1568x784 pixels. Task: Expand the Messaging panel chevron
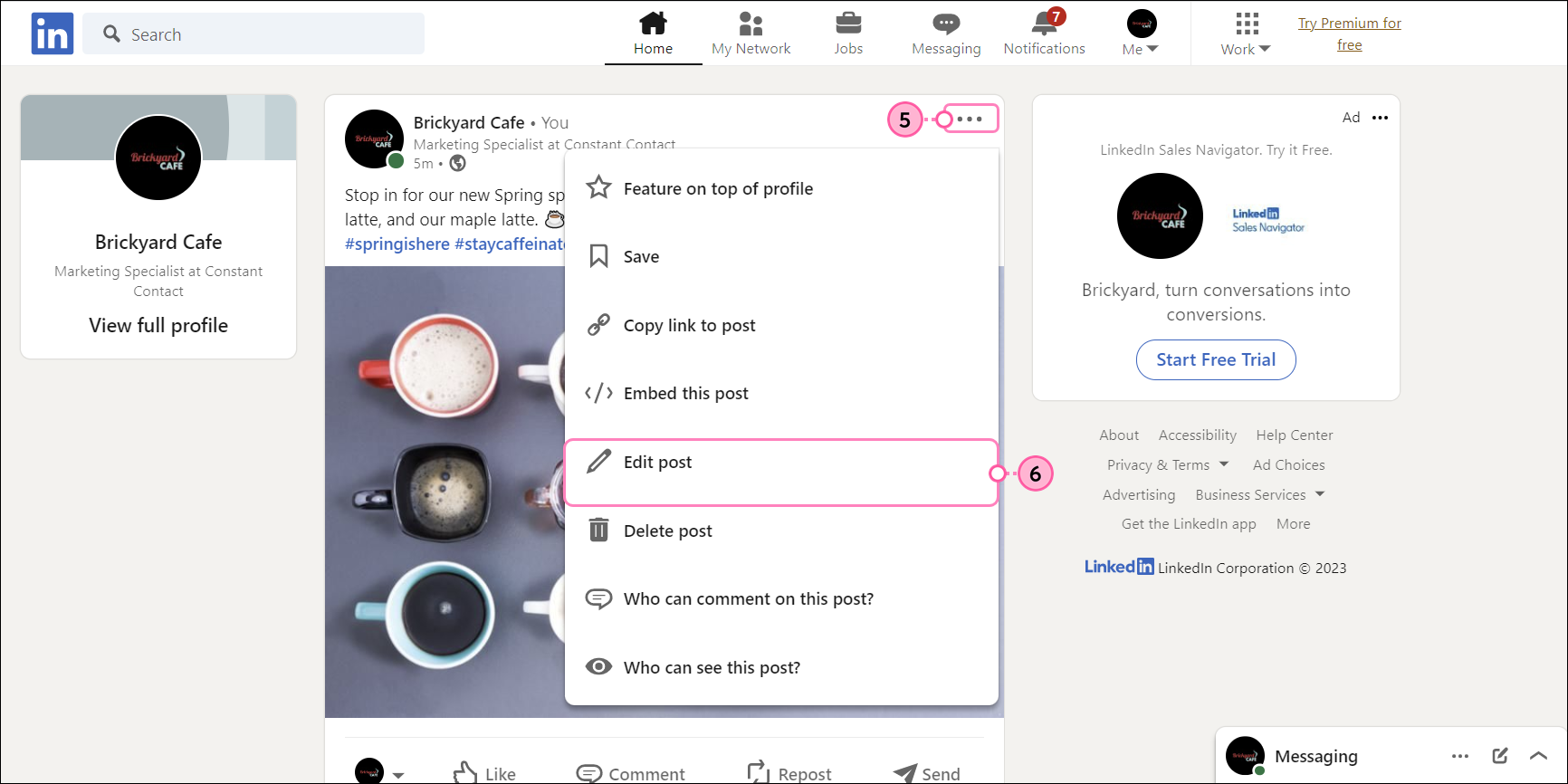1538,755
